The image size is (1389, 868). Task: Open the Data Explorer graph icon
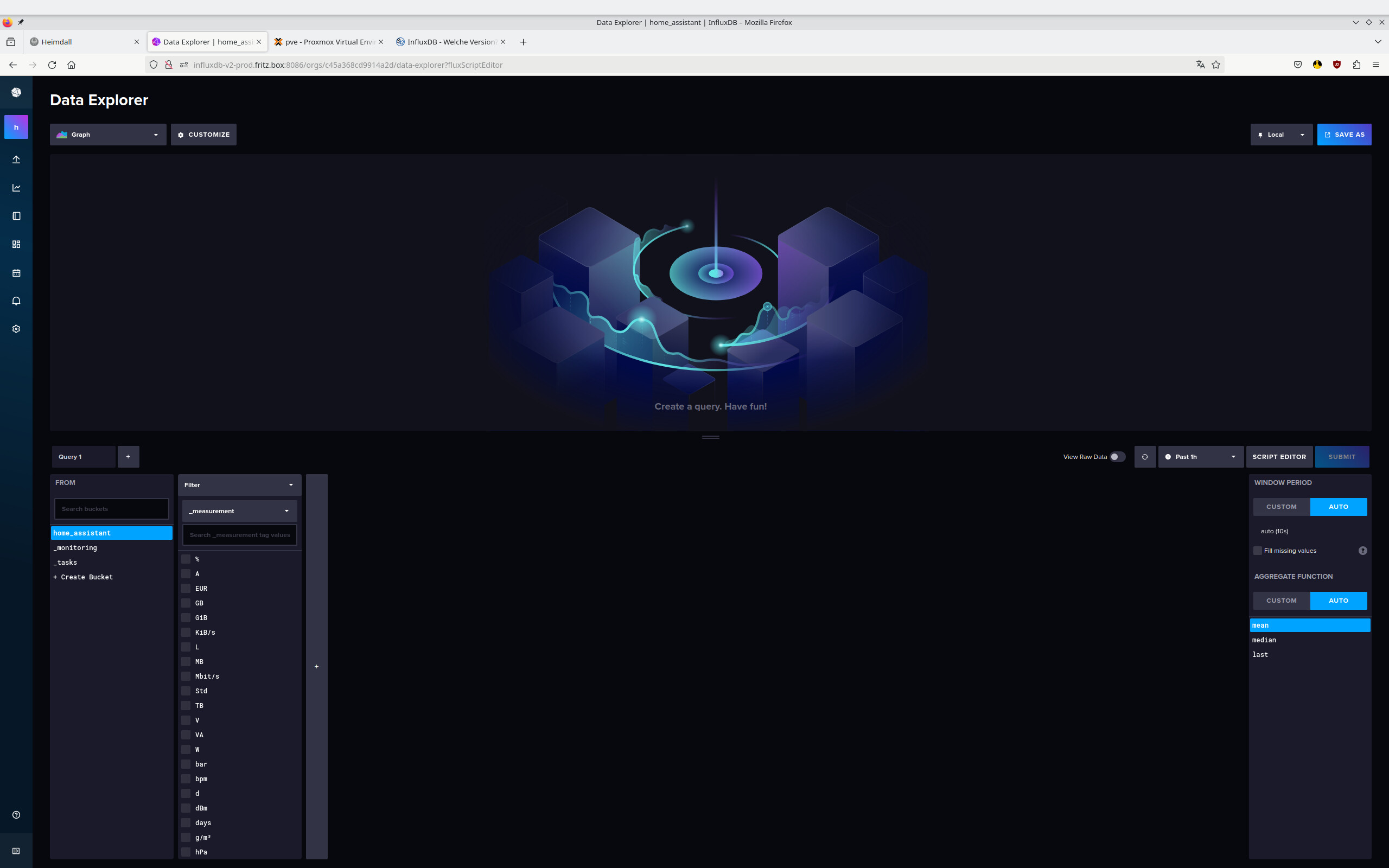(16, 188)
